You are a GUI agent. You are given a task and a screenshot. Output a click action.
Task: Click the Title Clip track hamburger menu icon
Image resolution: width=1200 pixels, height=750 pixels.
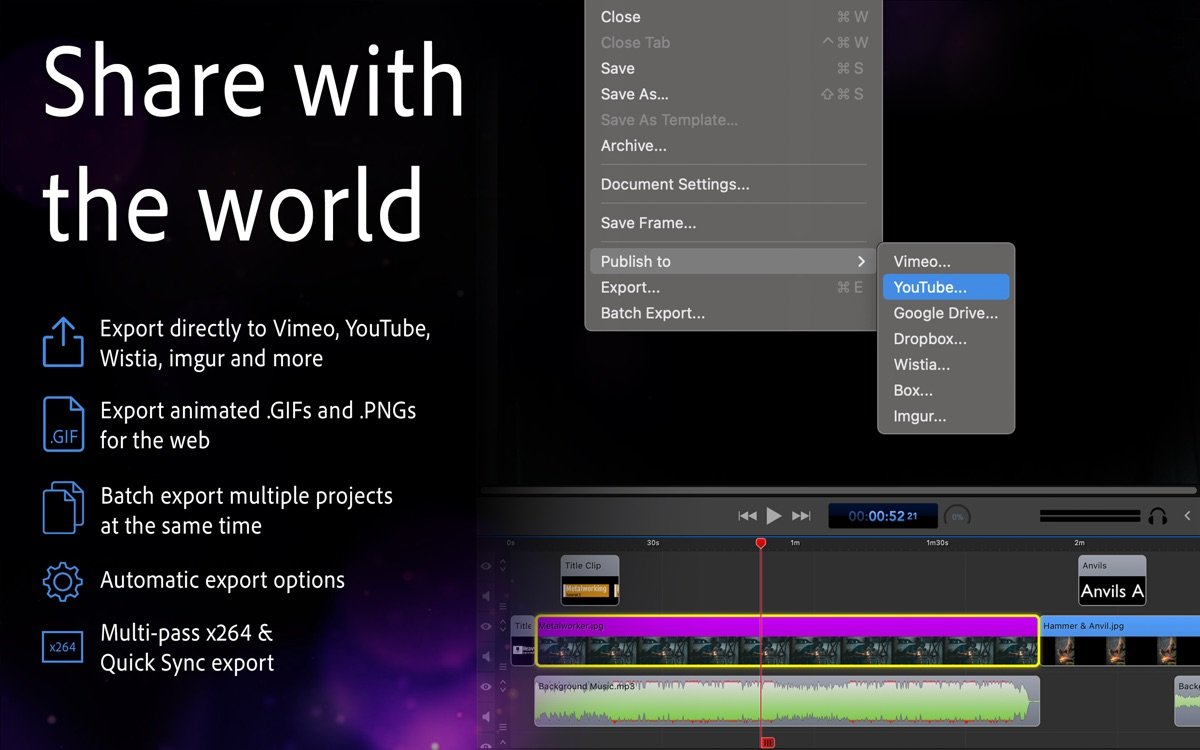pyautogui.click(x=503, y=606)
